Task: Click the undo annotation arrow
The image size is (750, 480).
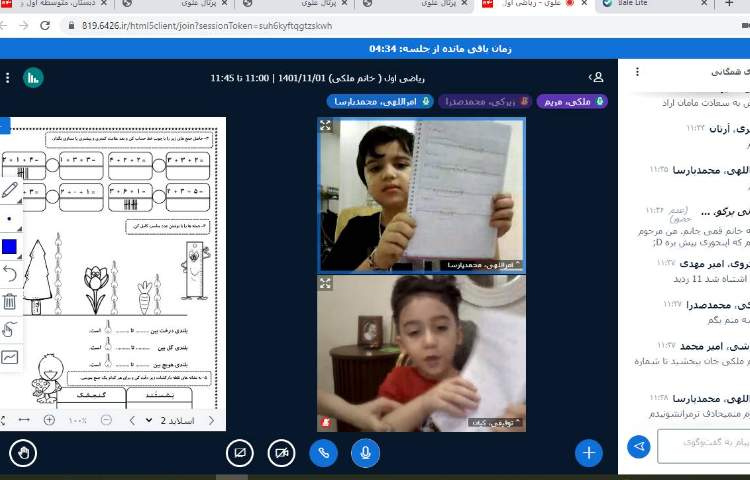Action: click(10, 273)
